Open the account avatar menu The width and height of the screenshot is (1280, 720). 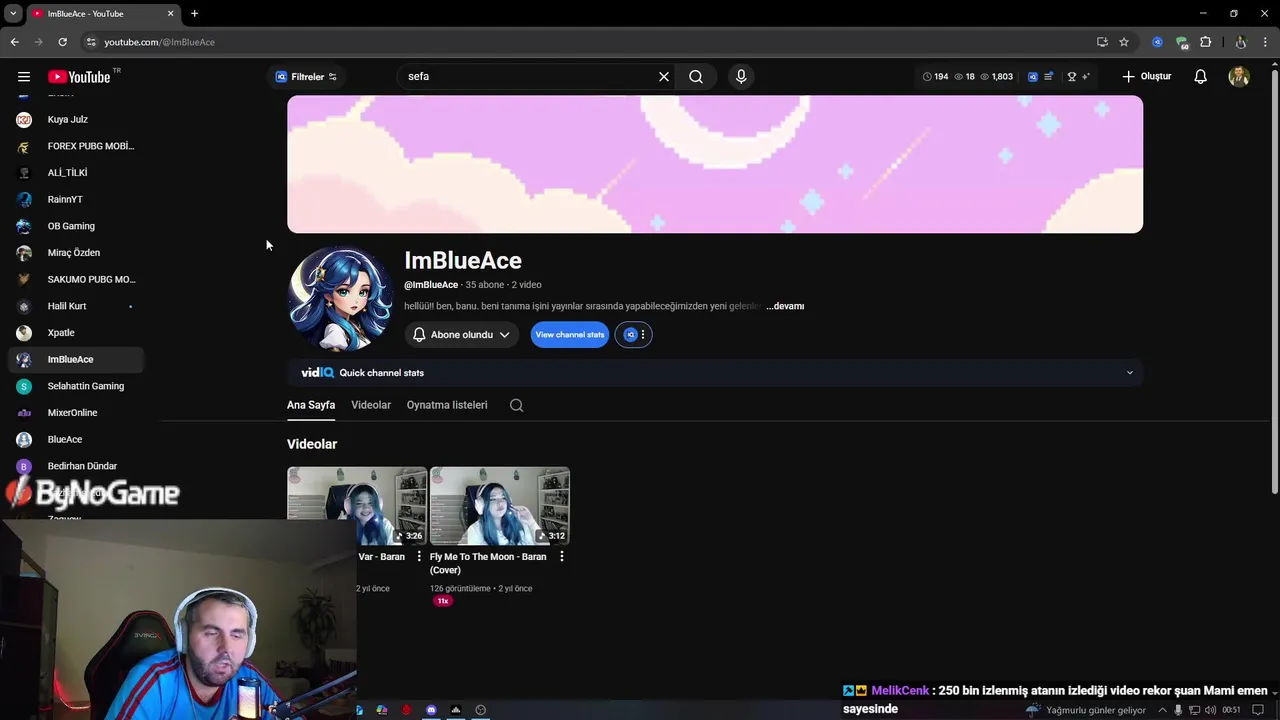(x=1239, y=77)
